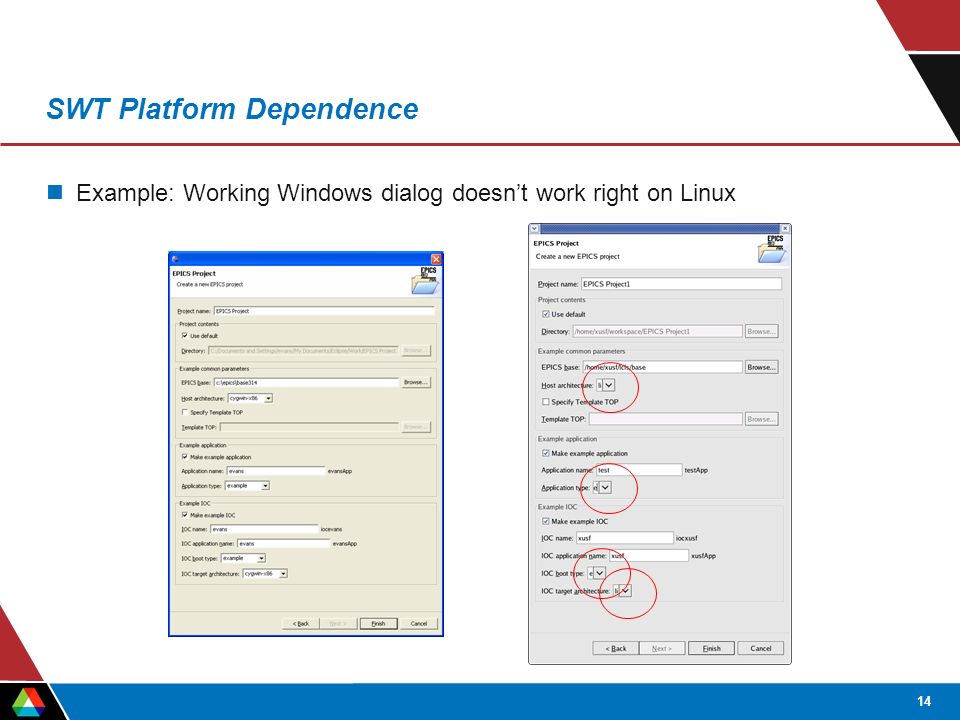This screenshot has width=960, height=720.
Task: Click Project name field in Linux dialog
Action: [x=681, y=283]
